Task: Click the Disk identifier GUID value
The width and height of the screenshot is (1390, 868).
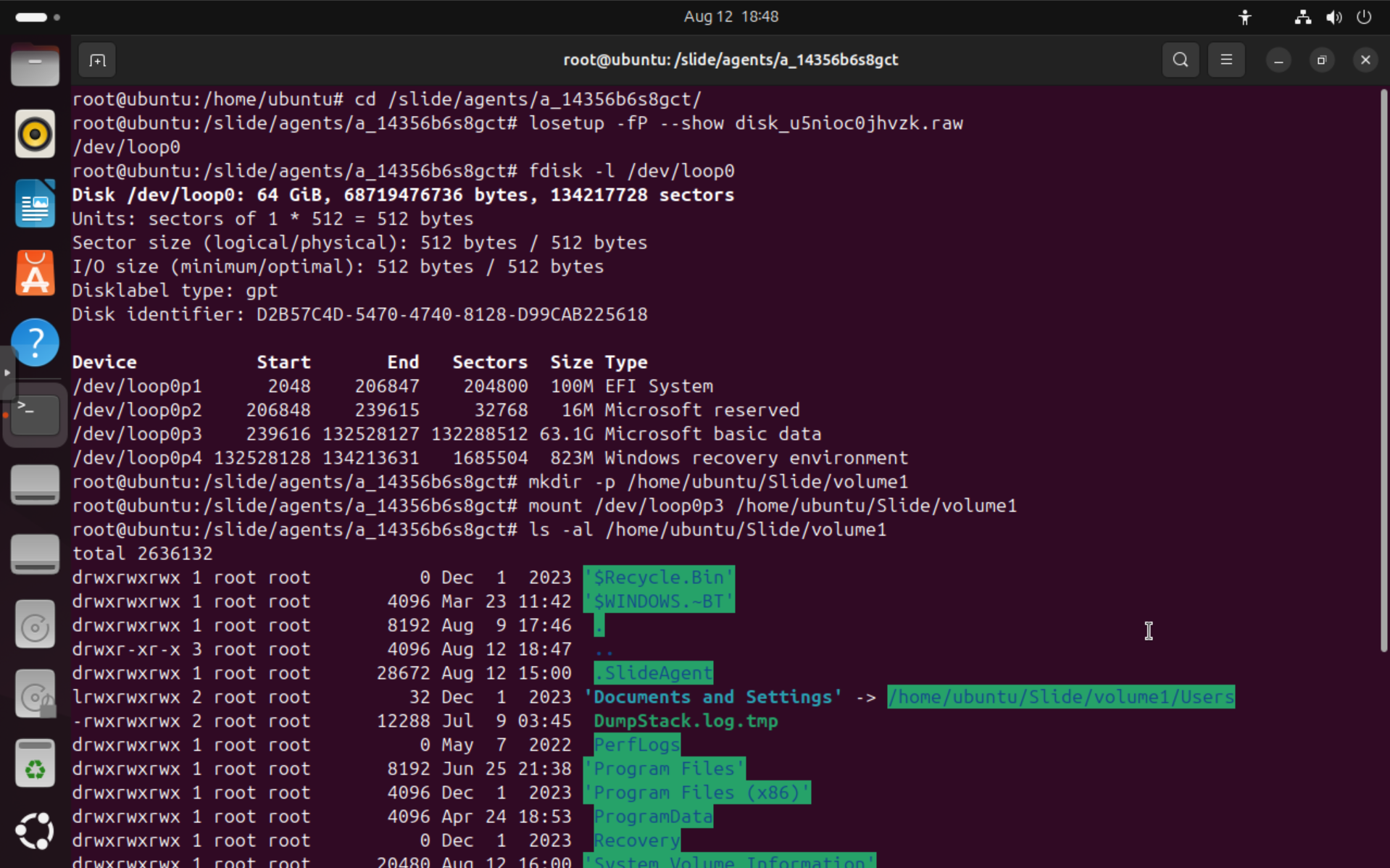Action: 452,314
